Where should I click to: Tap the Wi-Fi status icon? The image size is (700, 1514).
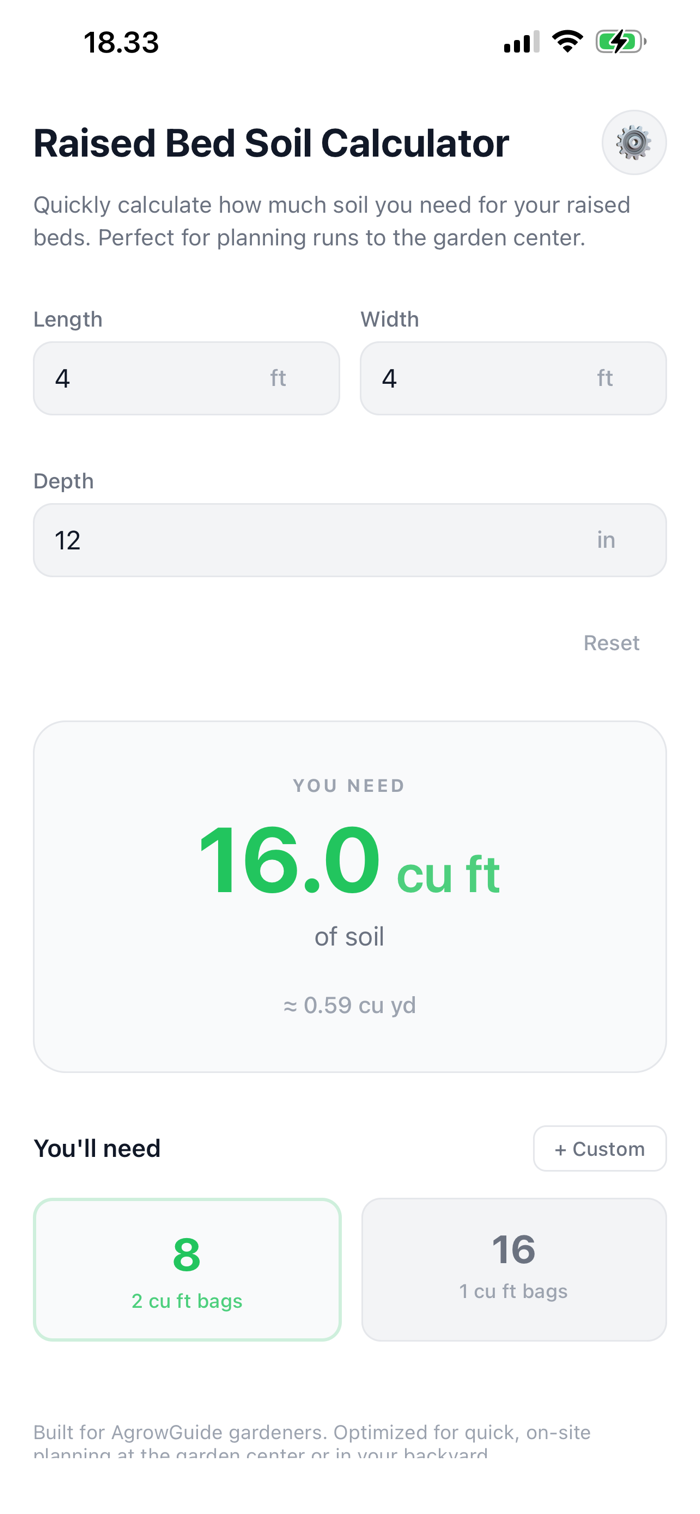click(x=567, y=42)
